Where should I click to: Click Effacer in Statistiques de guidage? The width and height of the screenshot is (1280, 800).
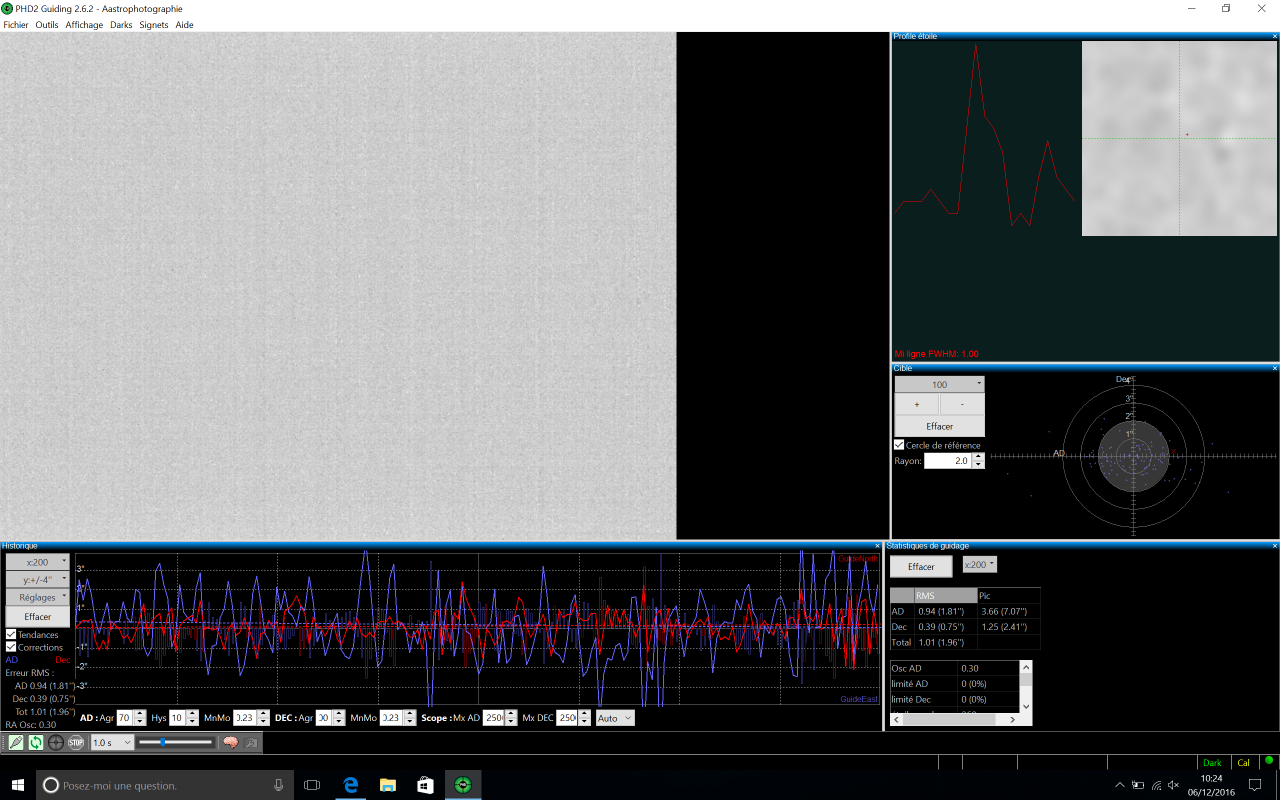pyautogui.click(x=920, y=566)
